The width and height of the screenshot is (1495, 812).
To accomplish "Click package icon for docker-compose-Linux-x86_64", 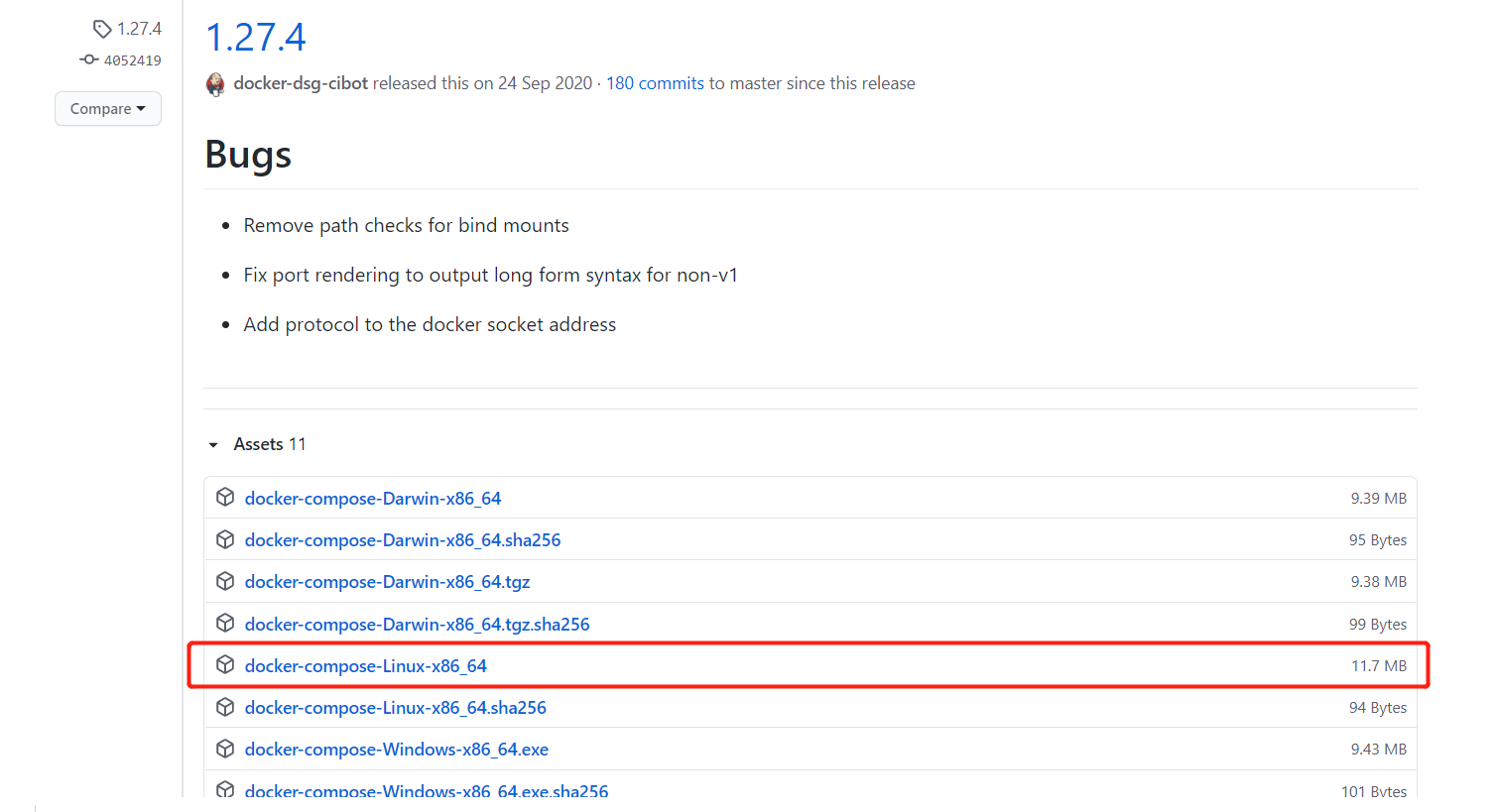I will point(225,664).
